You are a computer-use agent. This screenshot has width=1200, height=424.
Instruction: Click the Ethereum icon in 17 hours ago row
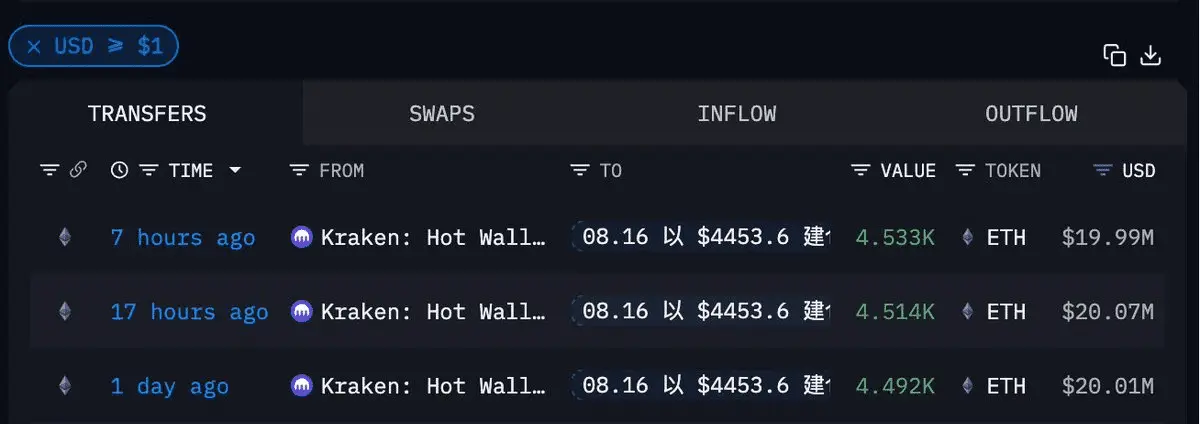coord(65,312)
